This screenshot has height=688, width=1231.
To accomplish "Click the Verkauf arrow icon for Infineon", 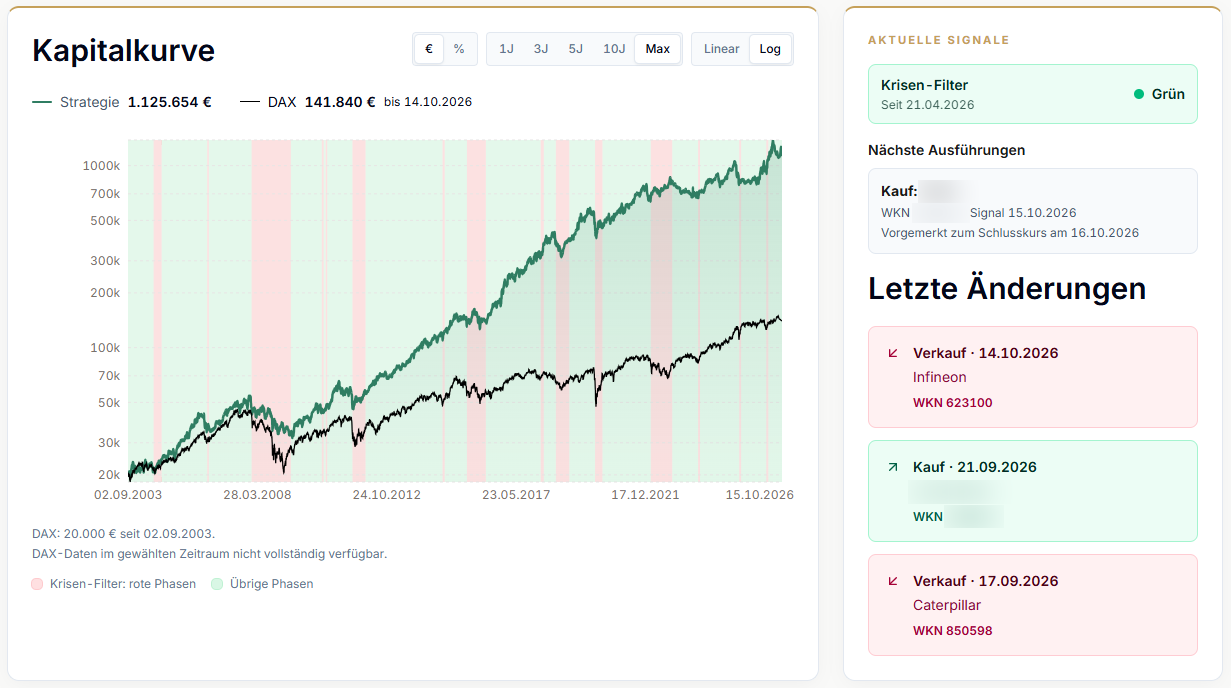I will coord(893,353).
